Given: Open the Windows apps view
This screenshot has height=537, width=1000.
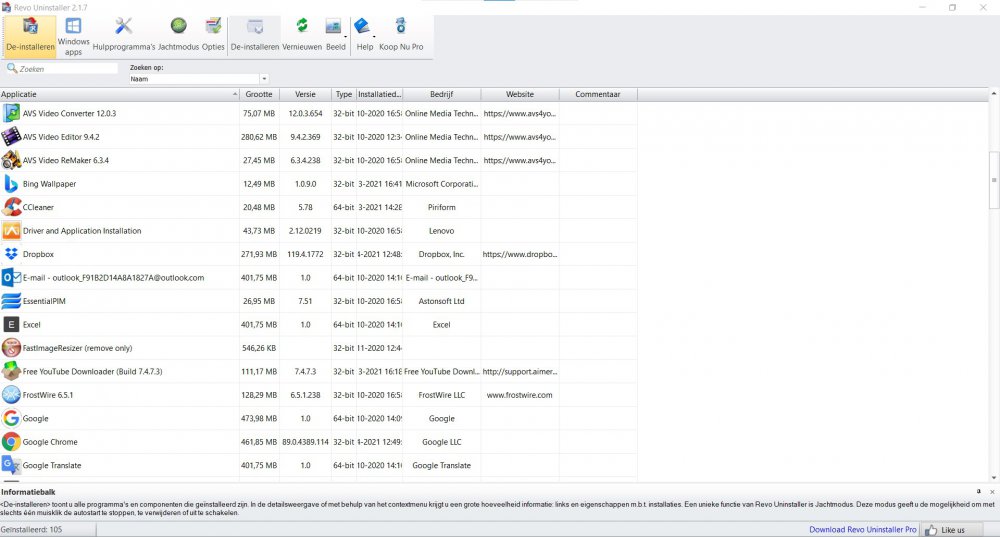Looking at the screenshot, I should (73, 34).
